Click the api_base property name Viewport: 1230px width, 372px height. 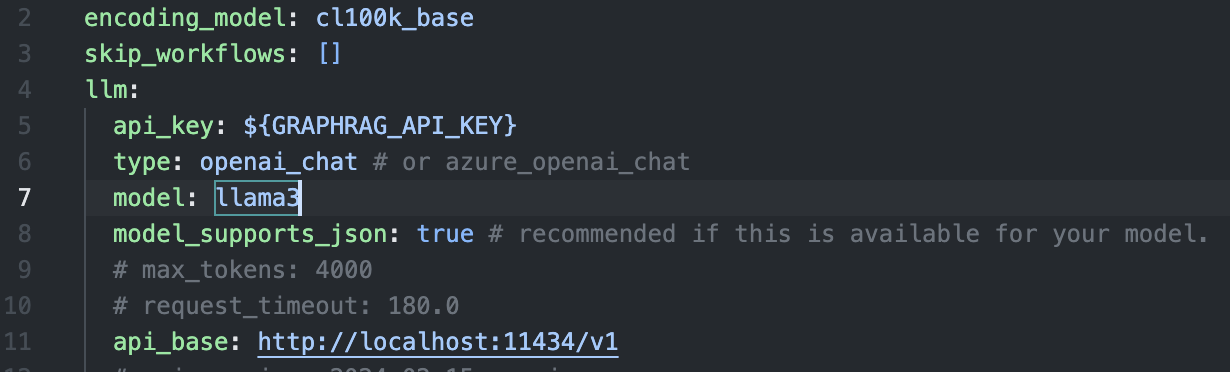coord(171,342)
